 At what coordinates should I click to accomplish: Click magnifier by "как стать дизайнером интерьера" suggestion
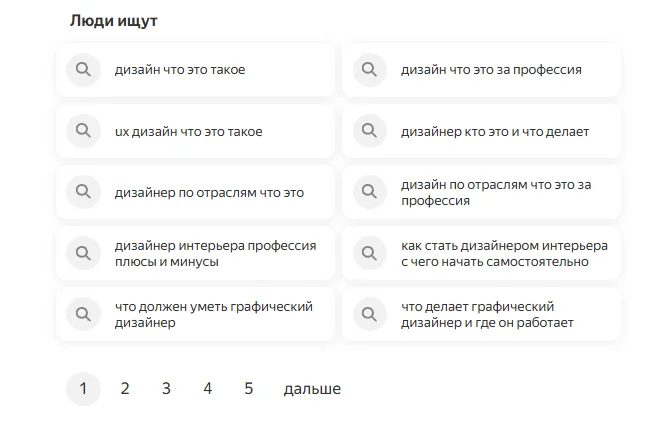tap(369, 254)
